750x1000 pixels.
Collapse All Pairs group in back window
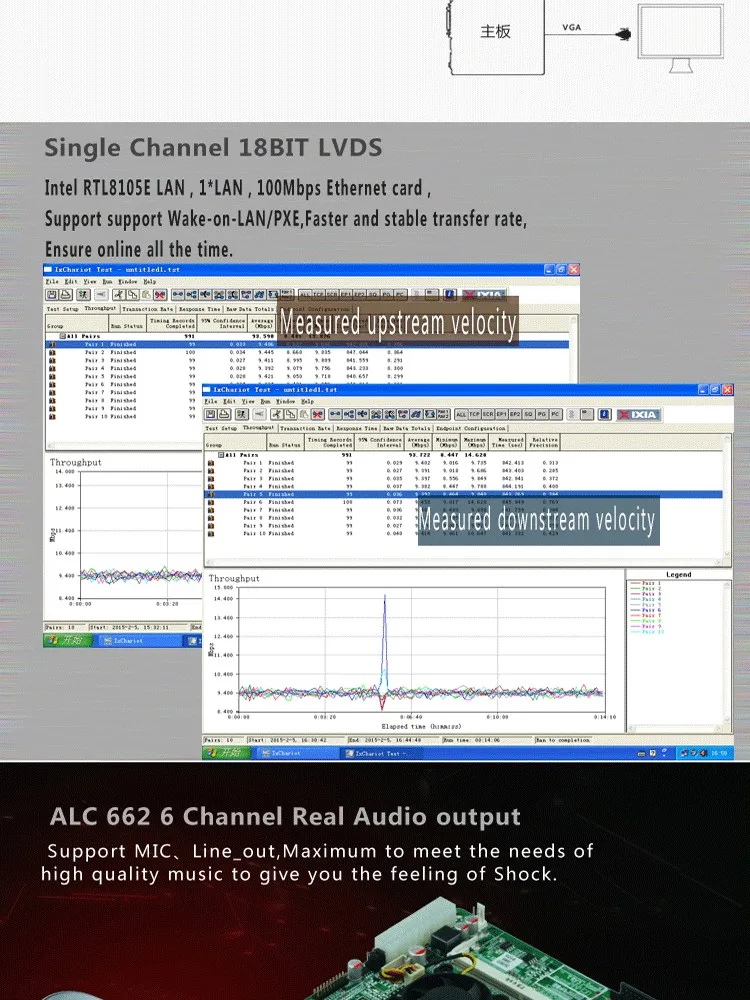point(62,336)
